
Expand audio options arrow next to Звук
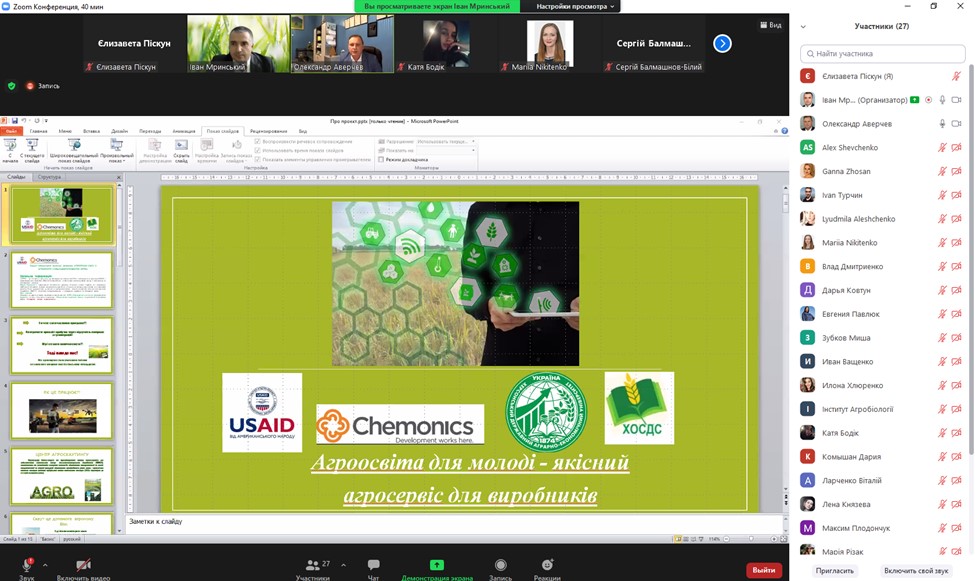45,565
